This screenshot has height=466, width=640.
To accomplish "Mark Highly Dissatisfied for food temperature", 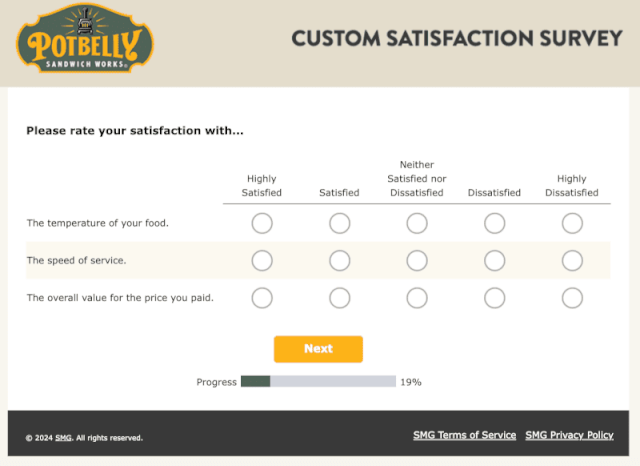I will tap(572, 223).
